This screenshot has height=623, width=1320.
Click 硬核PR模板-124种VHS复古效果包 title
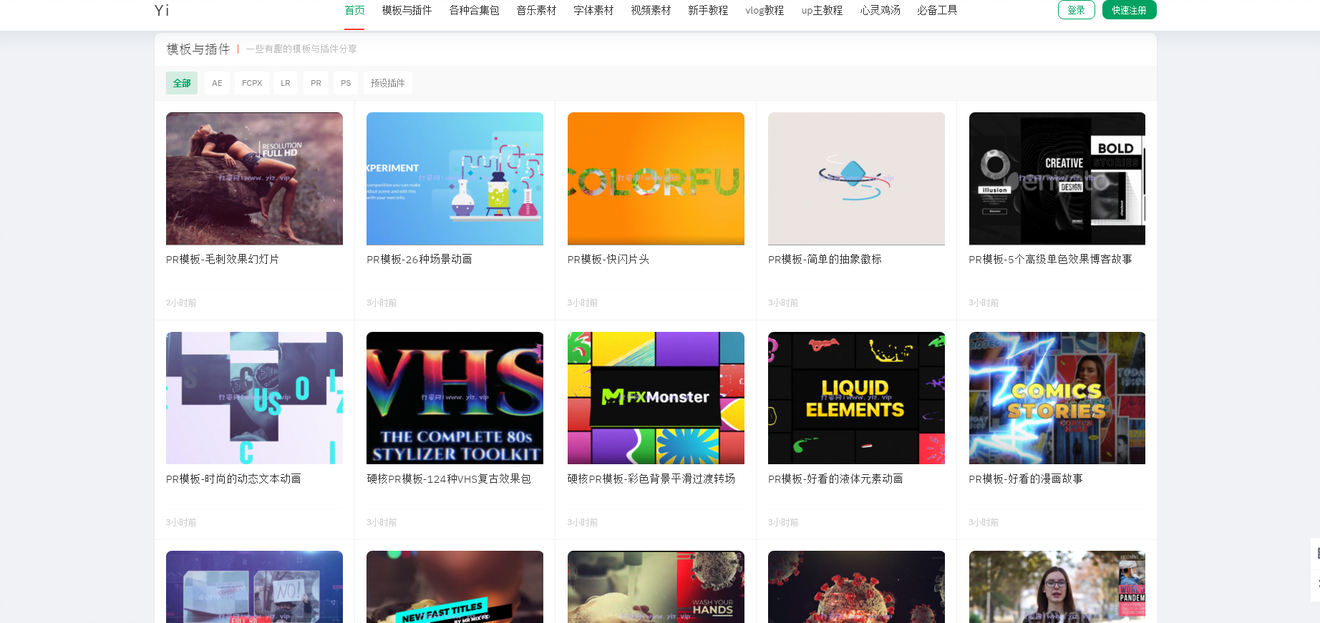pos(449,479)
